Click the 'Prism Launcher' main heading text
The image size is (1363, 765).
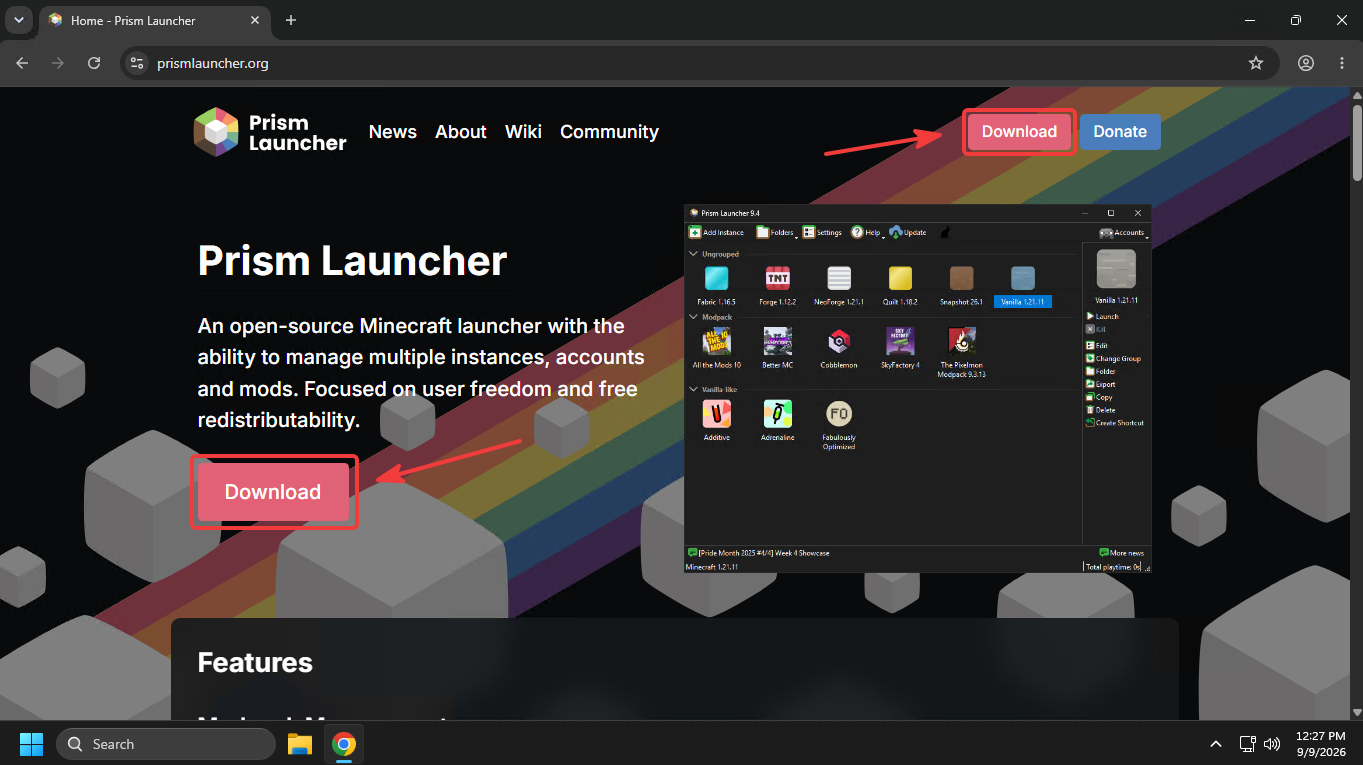(x=352, y=261)
